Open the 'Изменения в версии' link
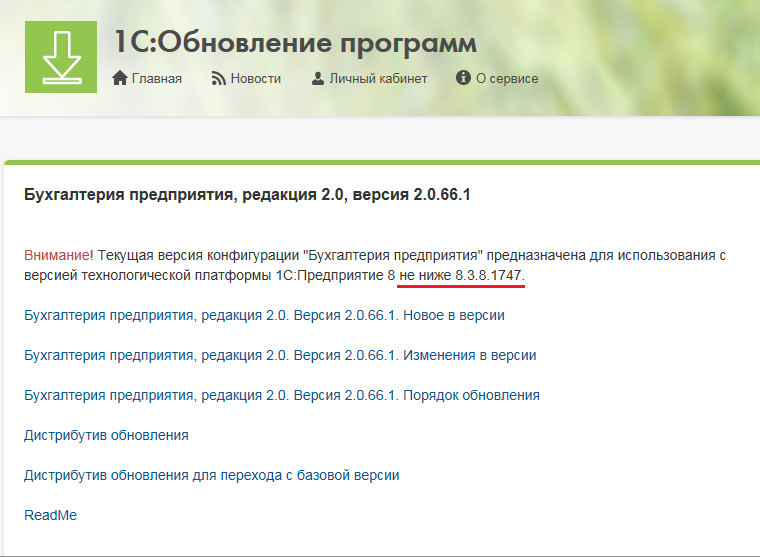 click(280, 355)
